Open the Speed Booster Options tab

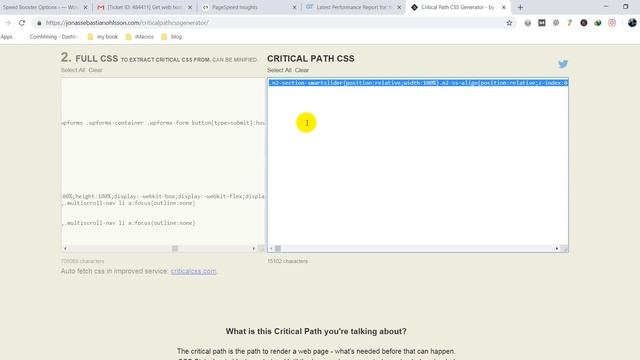41,7
